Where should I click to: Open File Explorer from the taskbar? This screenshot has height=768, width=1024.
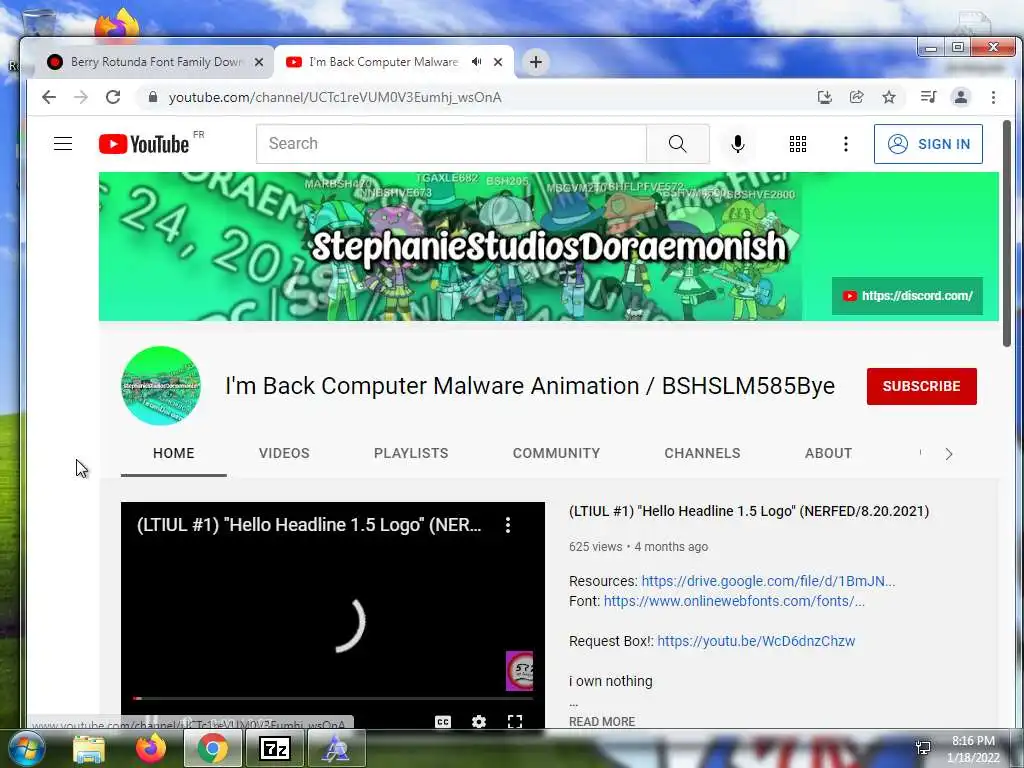coord(88,748)
